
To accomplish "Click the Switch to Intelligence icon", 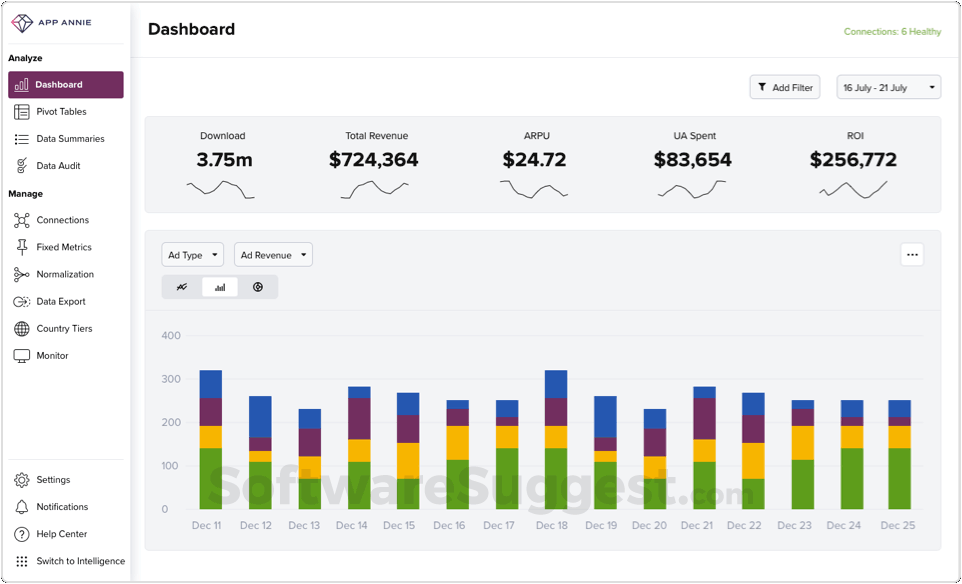I will point(21,561).
